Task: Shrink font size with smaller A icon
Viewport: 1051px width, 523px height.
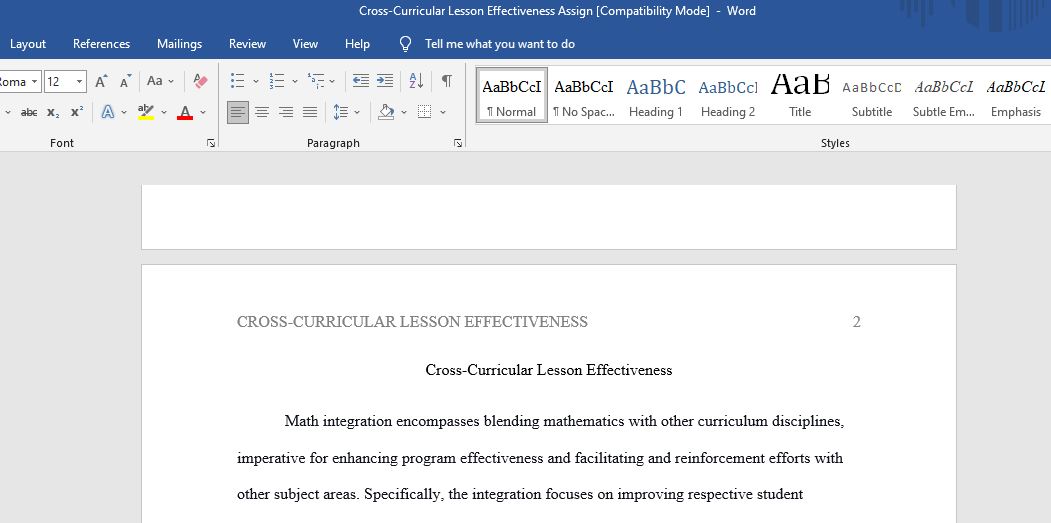Action: tap(125, 81)
